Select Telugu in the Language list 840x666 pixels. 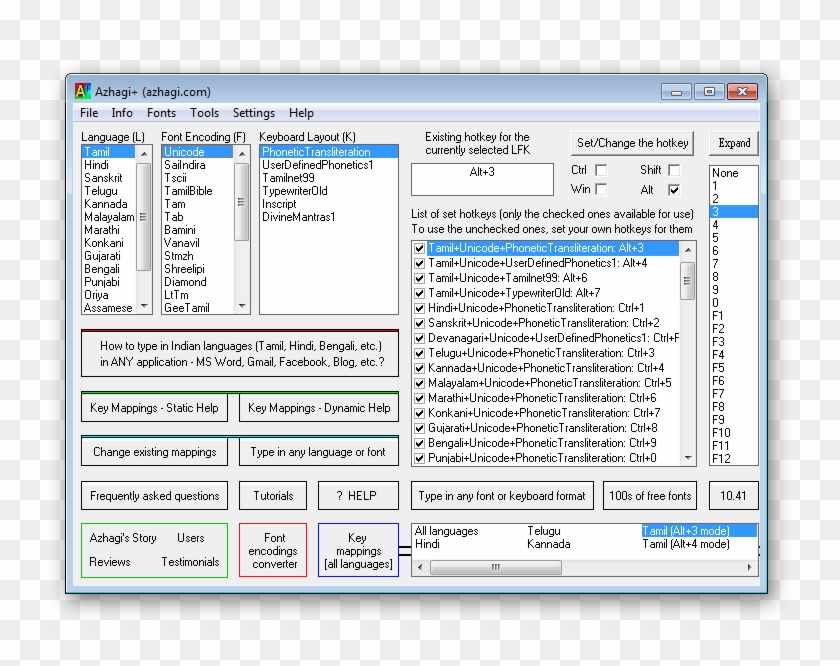[x=100, y=191]
